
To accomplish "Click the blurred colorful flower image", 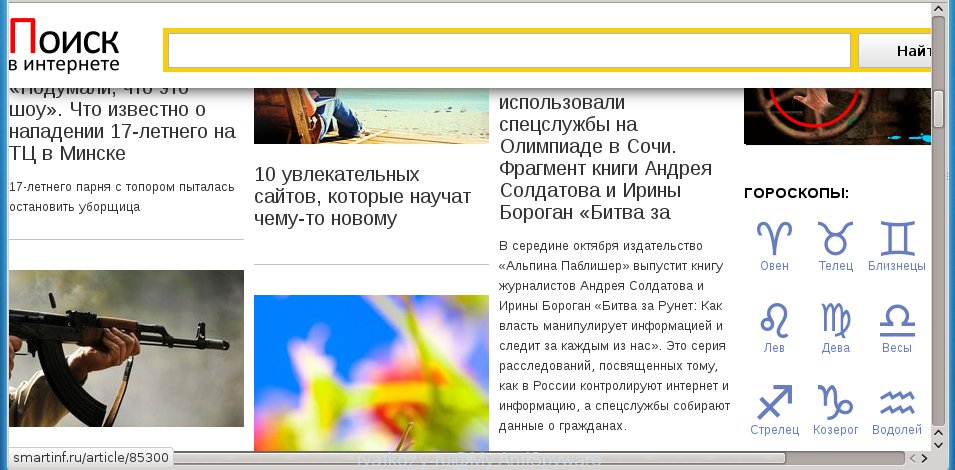I will point(372,373).
